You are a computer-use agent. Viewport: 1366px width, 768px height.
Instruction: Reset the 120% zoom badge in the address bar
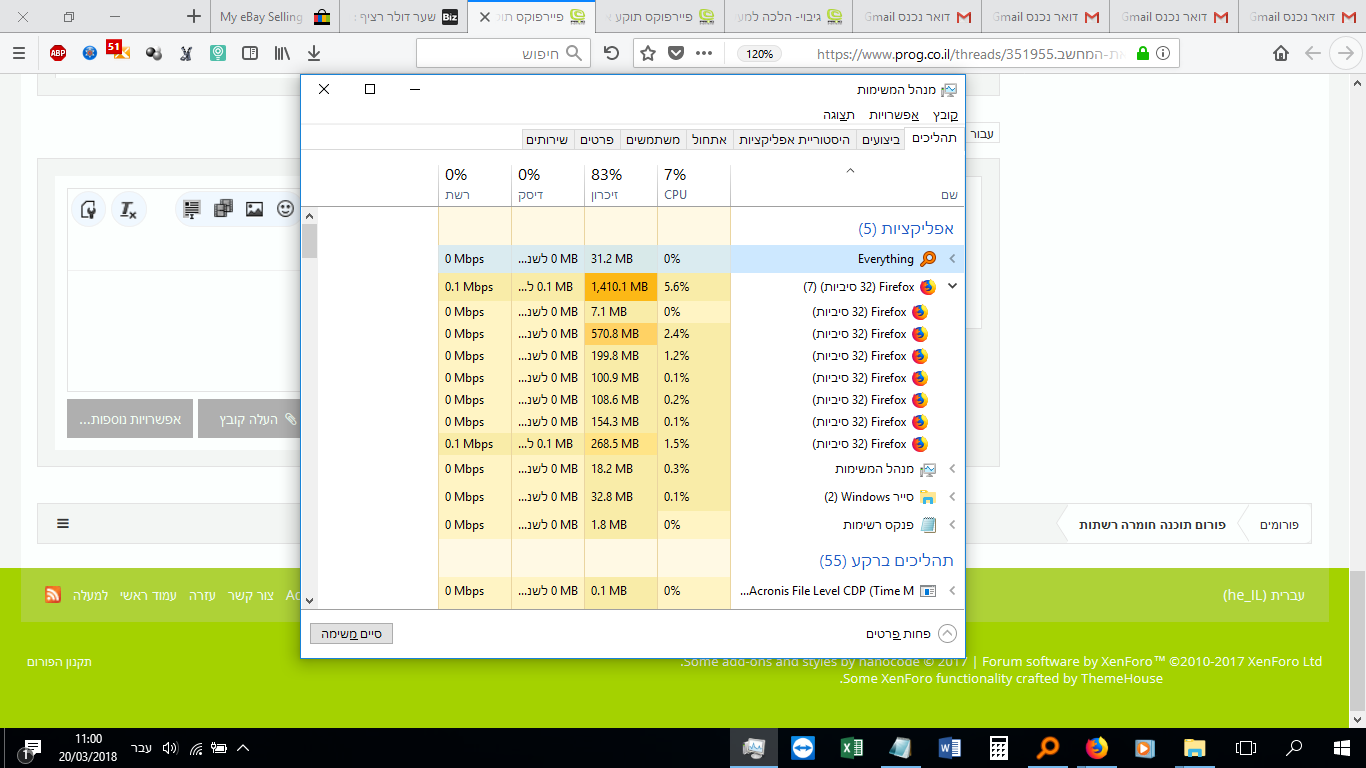coord(759,54)
